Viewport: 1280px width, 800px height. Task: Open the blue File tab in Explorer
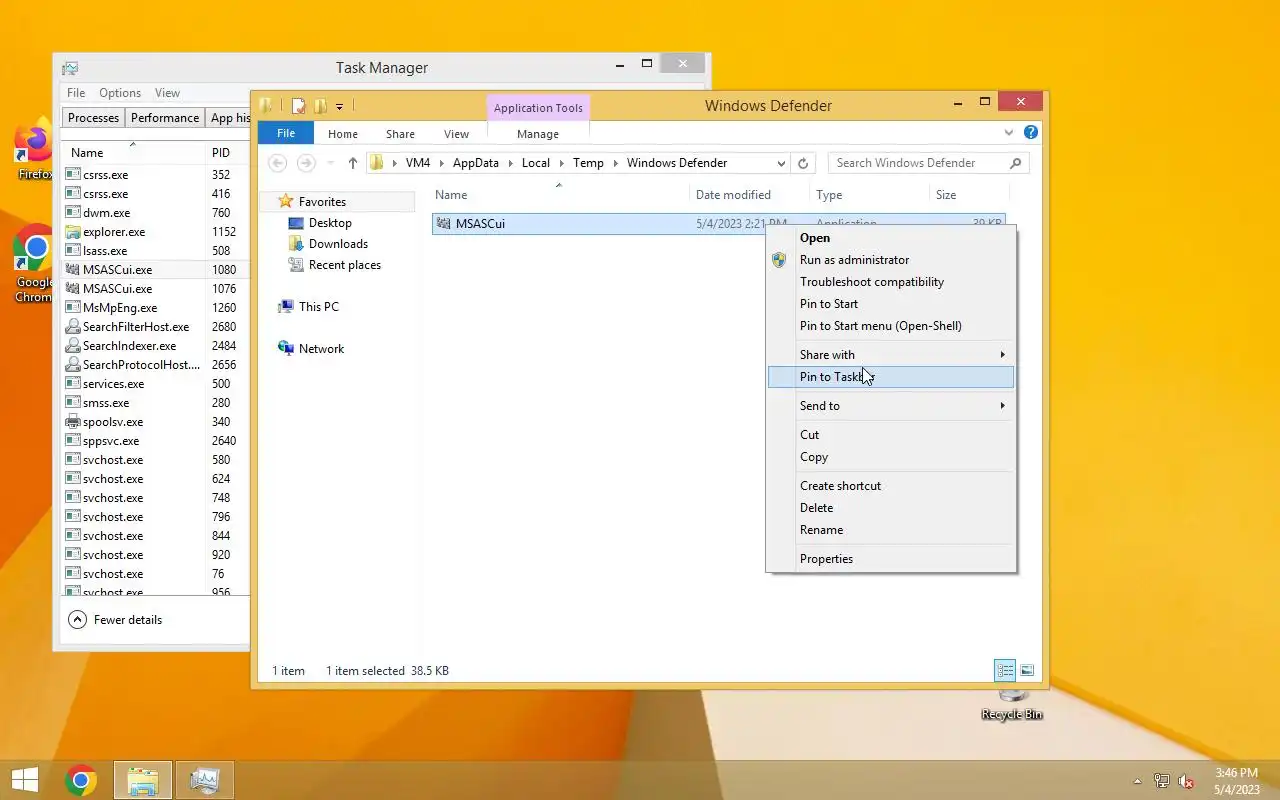click(x=286, y=133)
